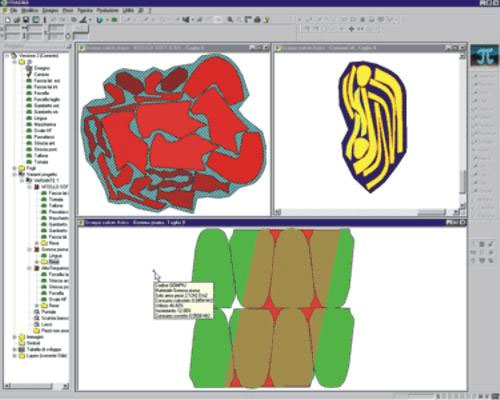
Task: Collapse the Varianti progetto tree node
Action: [x=15, y=174]
